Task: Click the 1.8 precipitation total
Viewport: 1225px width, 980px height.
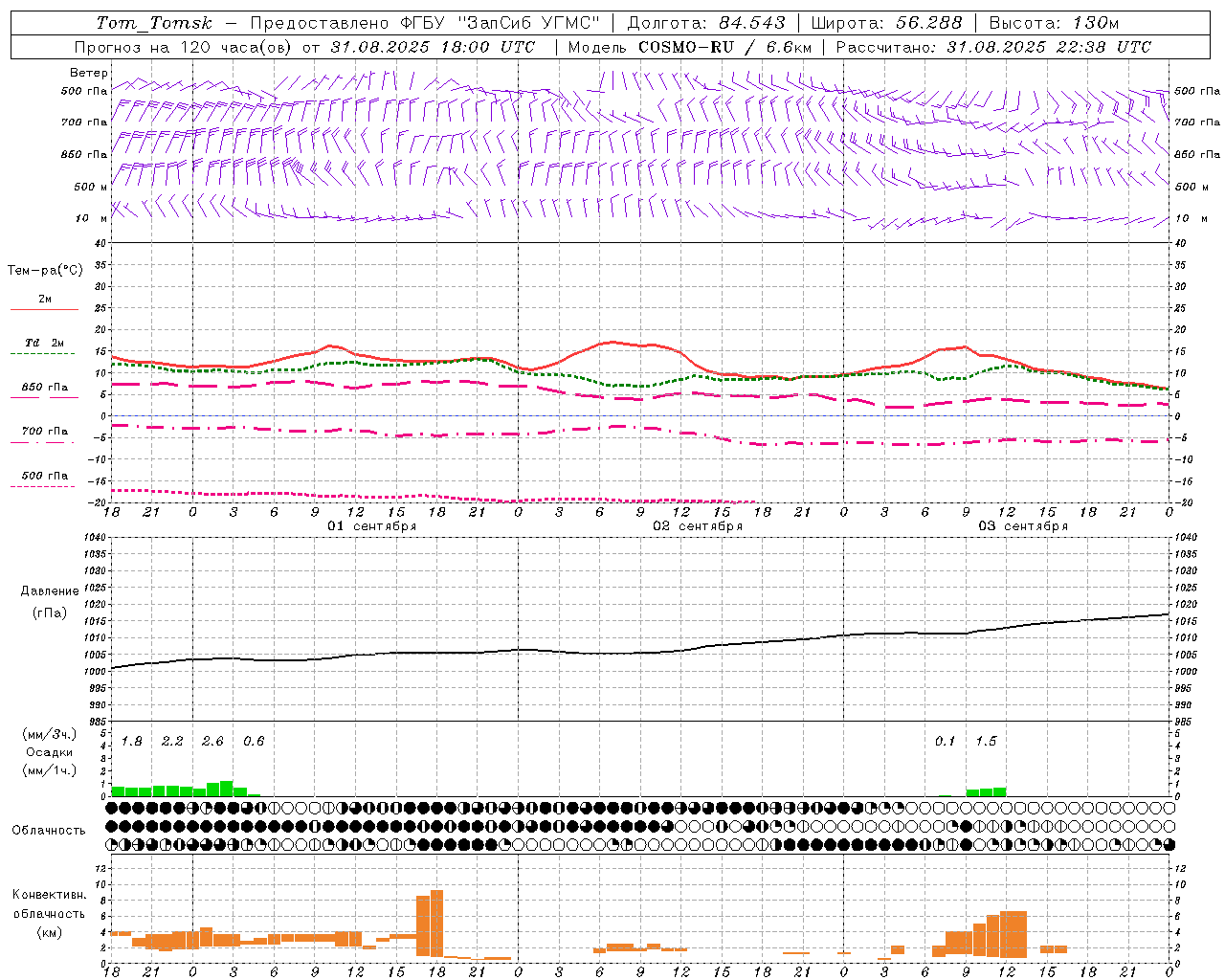Action: [132, 742]
